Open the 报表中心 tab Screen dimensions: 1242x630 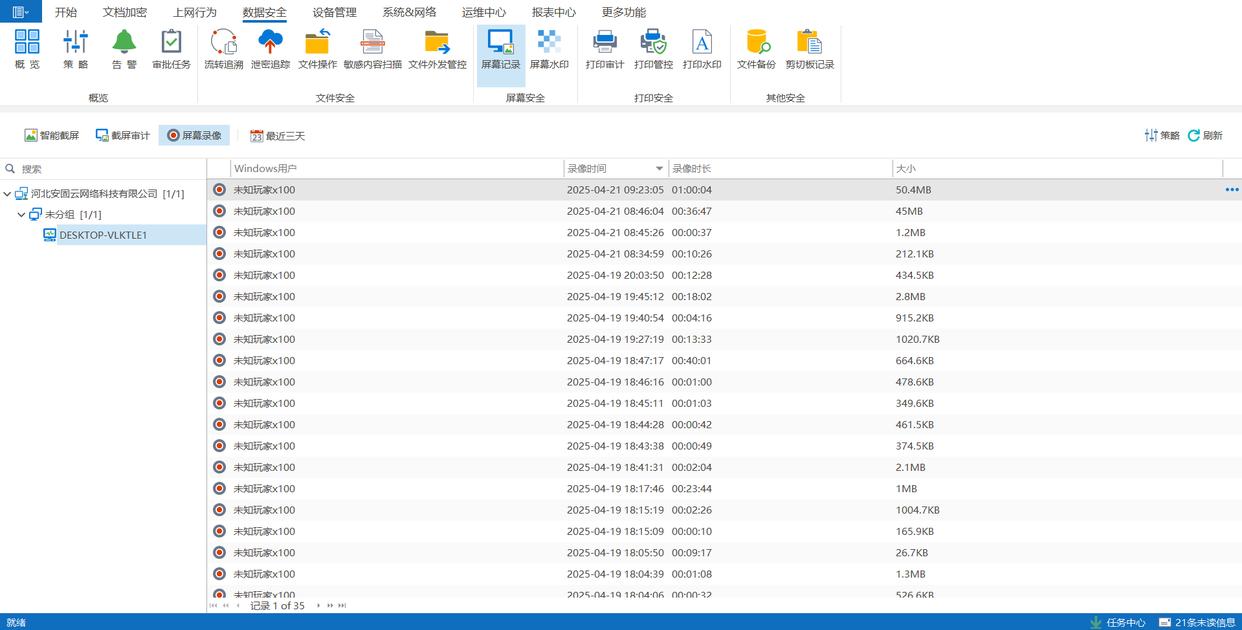tap(553, 12)
